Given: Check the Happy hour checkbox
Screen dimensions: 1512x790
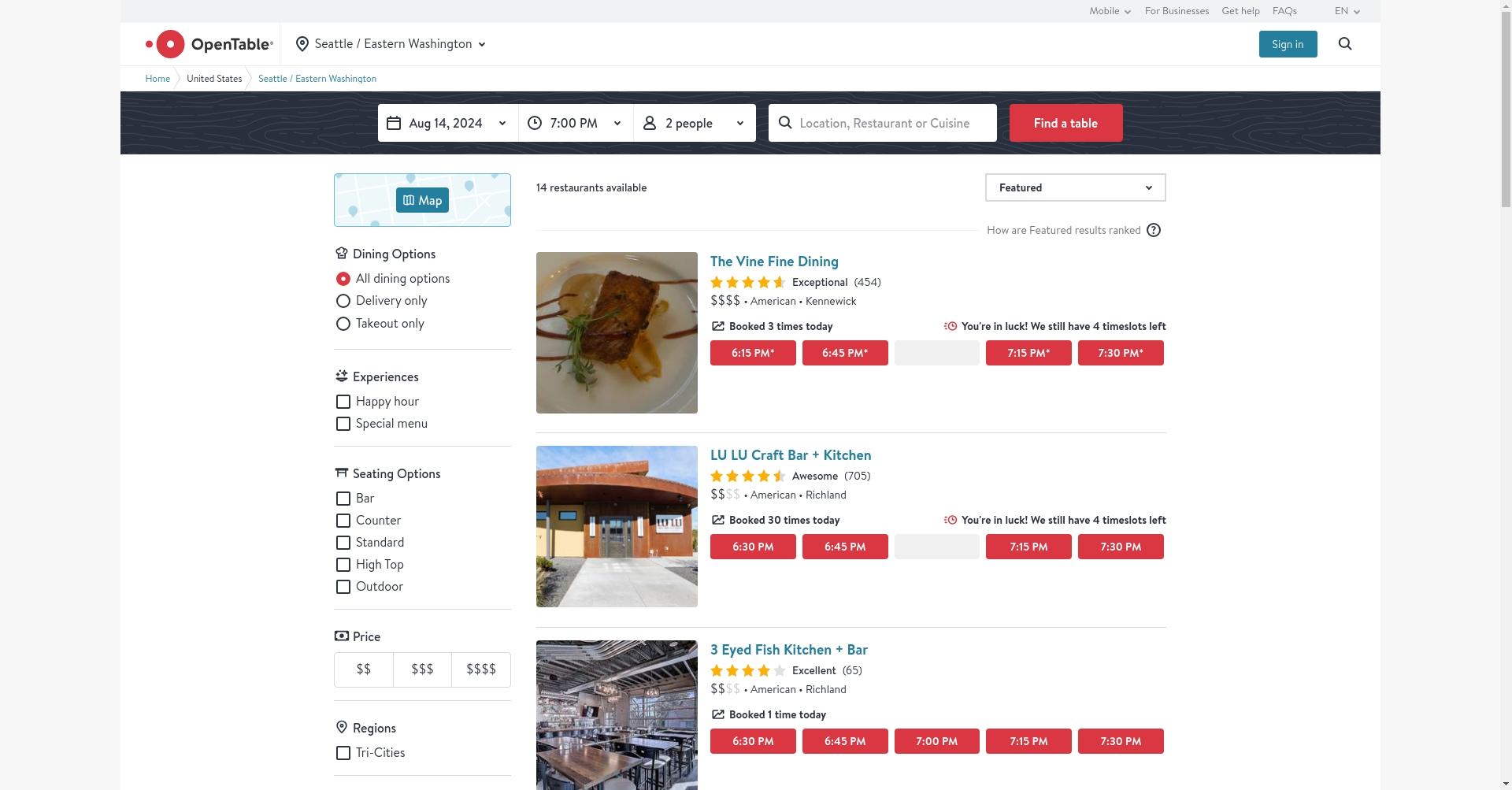Looking at the screenshot, I should [343, 402].
